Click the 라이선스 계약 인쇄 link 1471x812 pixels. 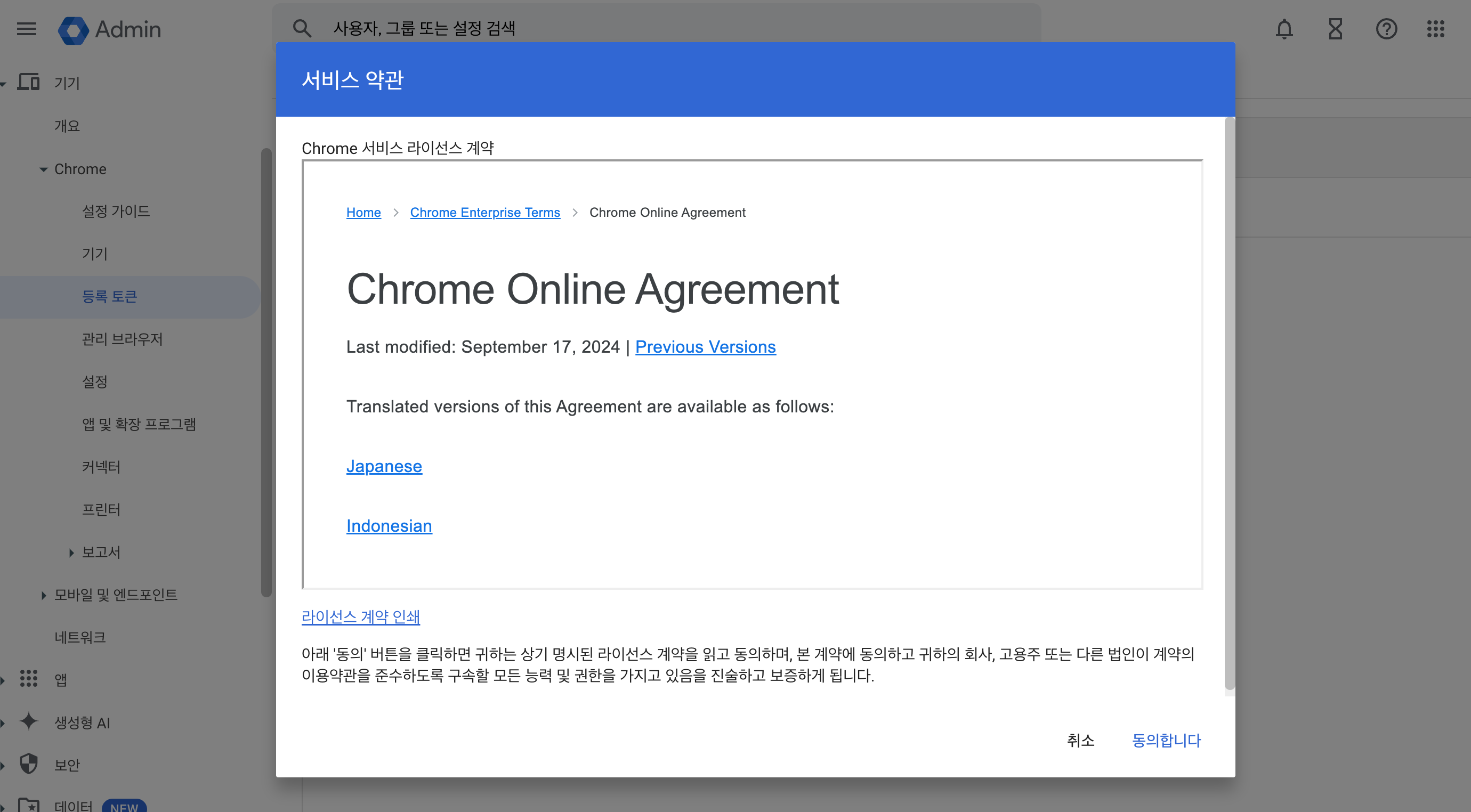click(360, 616)
